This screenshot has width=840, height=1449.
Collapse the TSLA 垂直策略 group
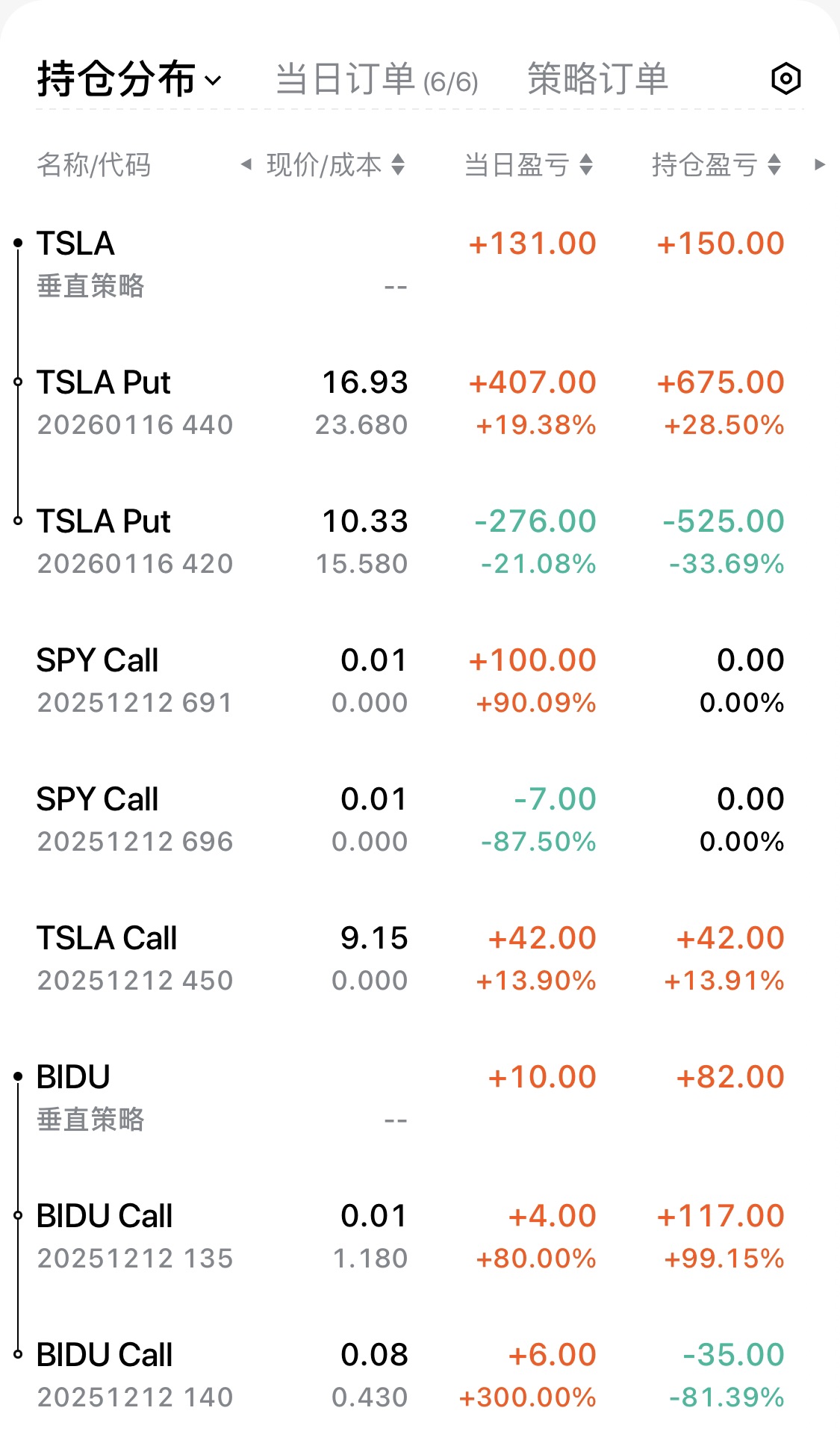point(18,243)
